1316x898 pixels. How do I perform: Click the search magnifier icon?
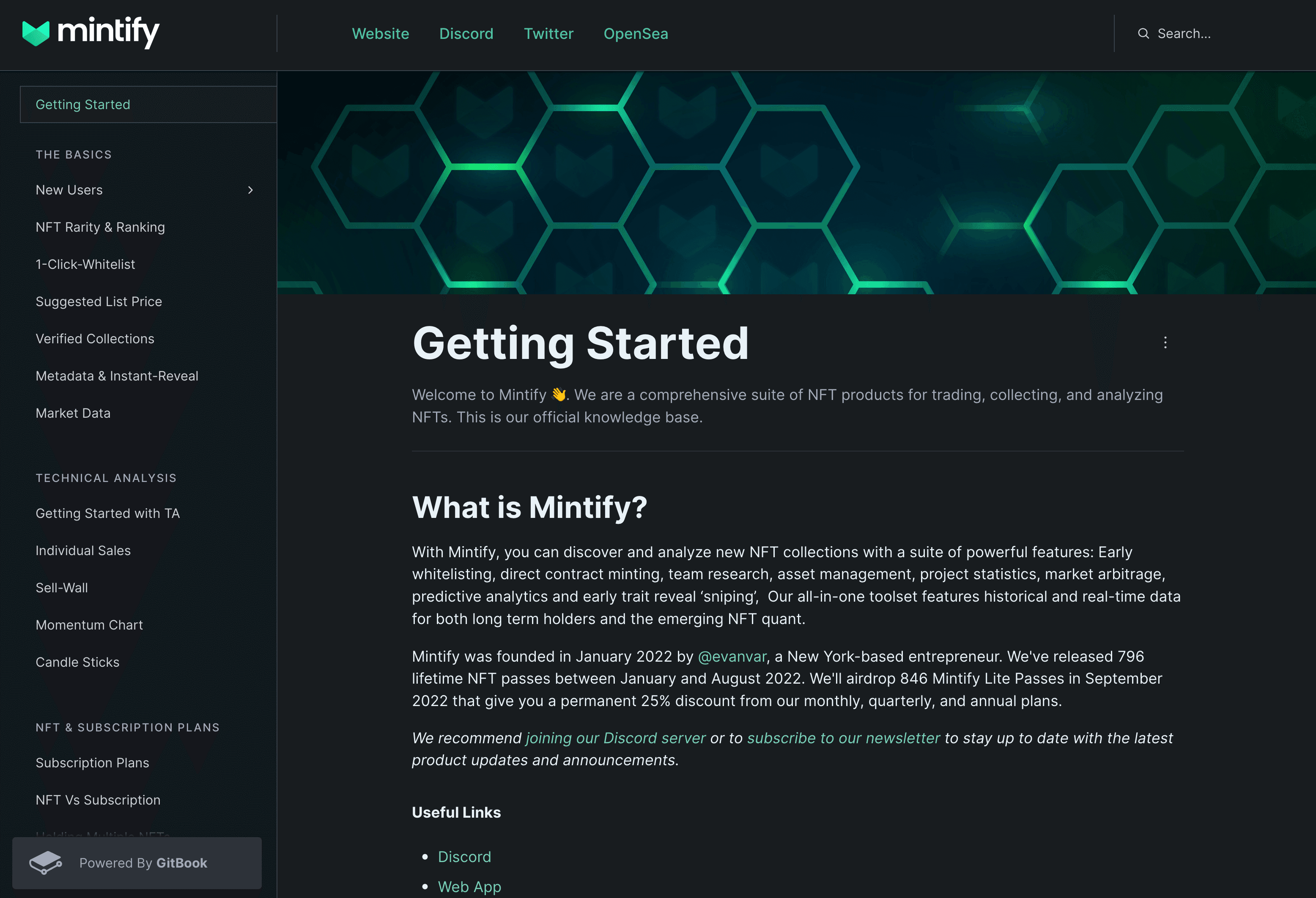click(x=1143, y=33)
